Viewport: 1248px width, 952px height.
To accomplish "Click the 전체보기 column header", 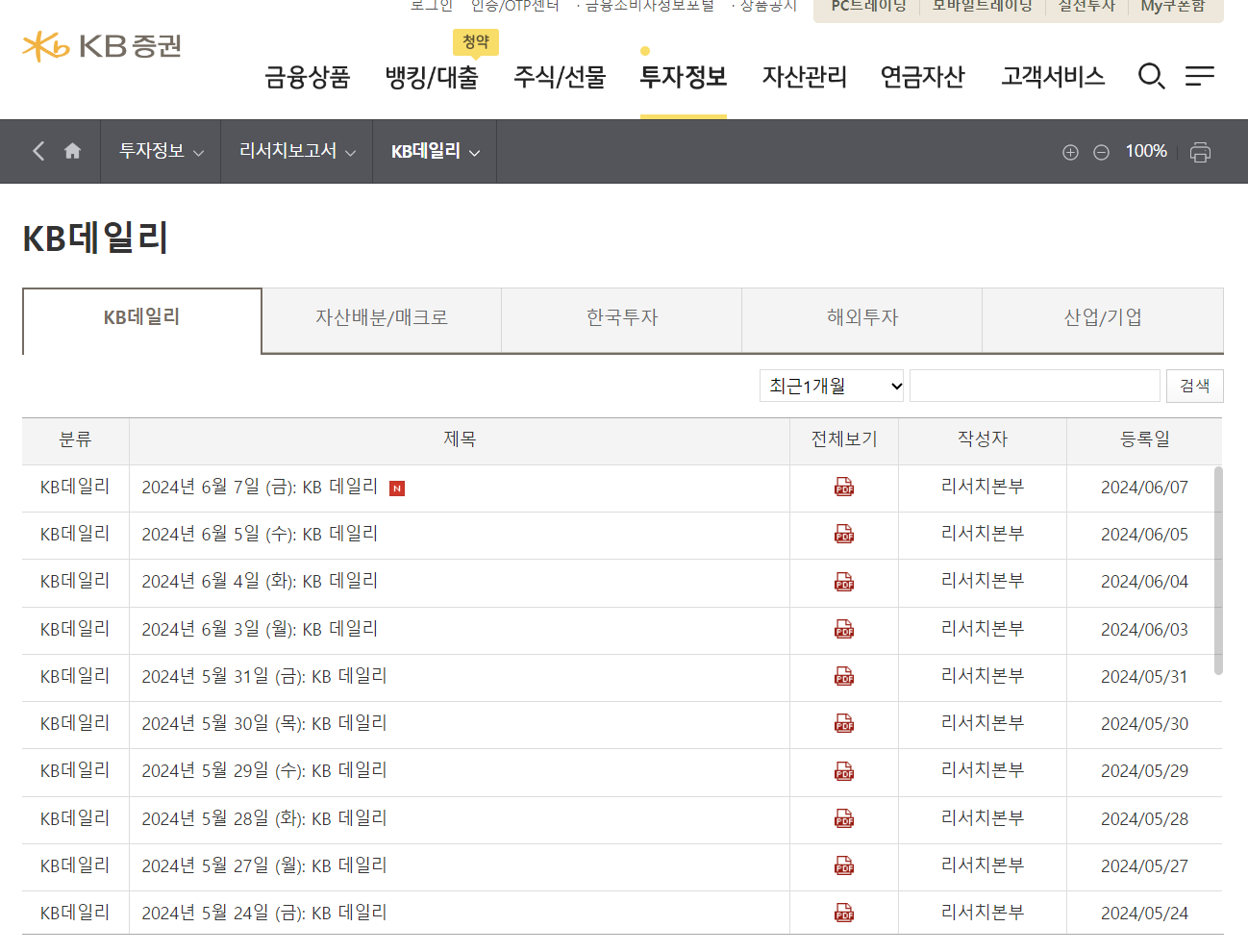I will (x=844, y=439).
